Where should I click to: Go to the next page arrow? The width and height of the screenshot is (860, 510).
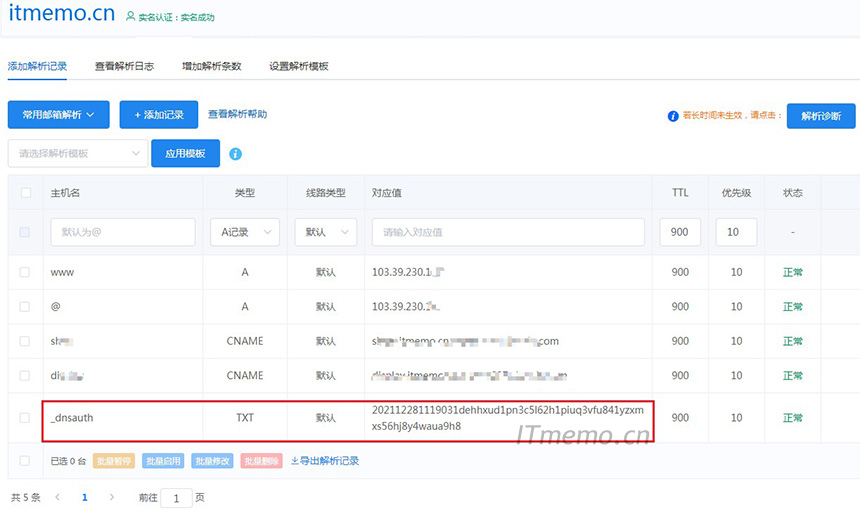pyautogui.click(x=111, y=497)
